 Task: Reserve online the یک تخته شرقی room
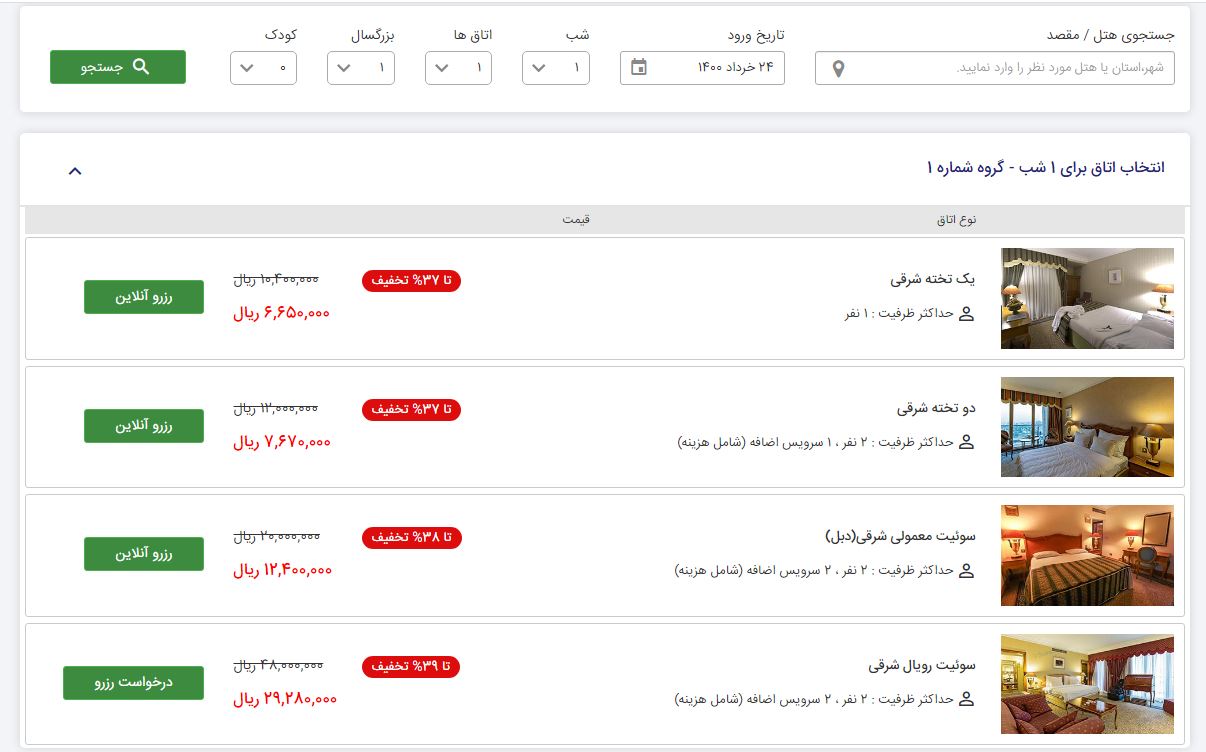click(144, 297)
